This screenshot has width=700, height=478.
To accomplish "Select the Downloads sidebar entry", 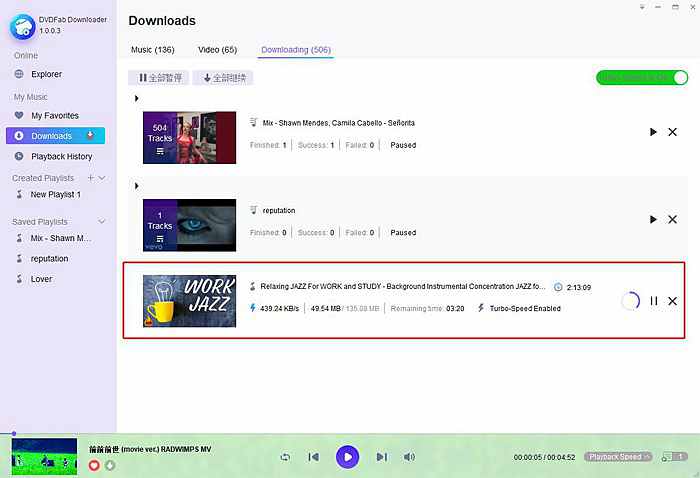I will [x=55, y=136].
